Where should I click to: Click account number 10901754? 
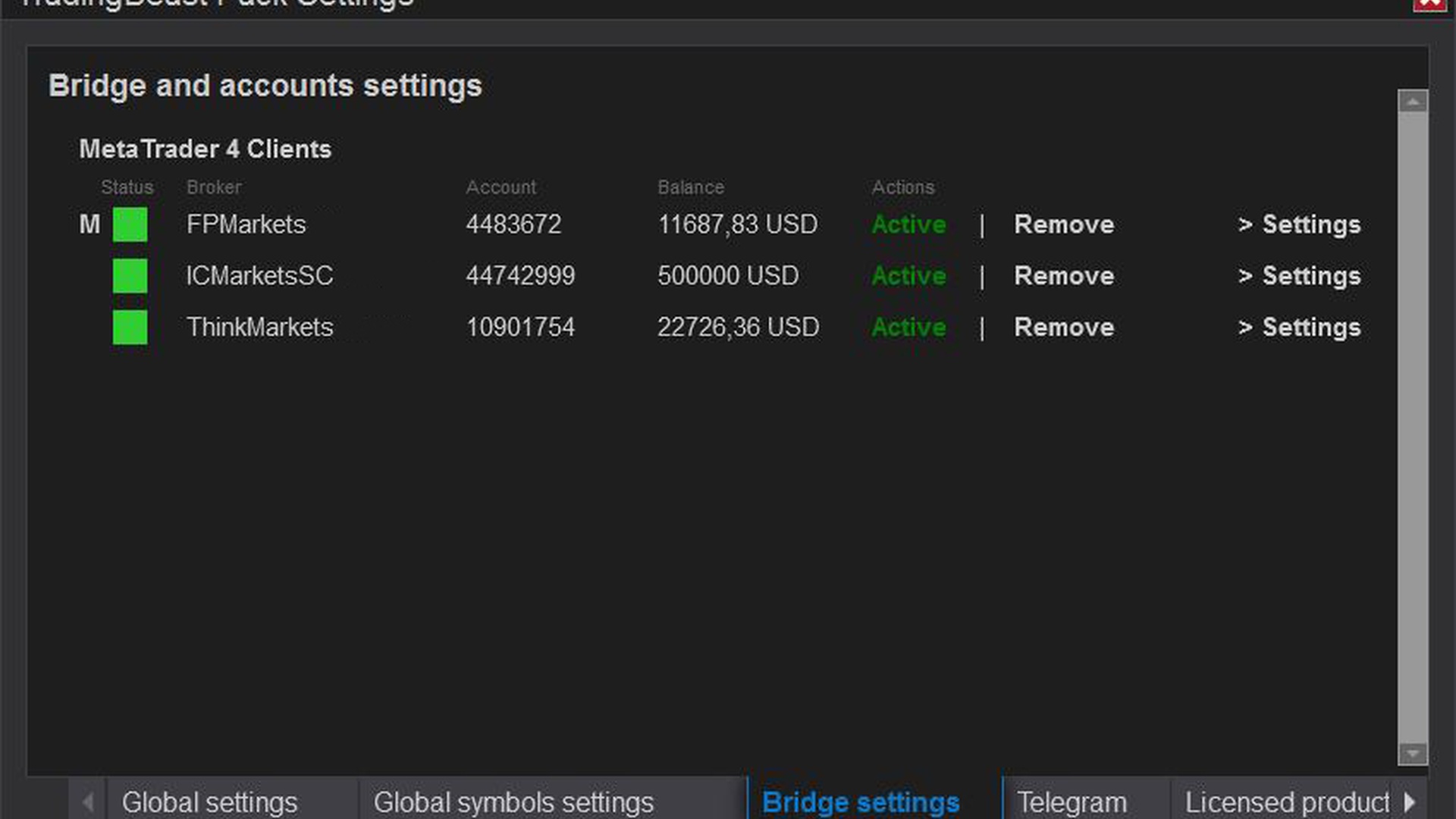pos(520,328)
